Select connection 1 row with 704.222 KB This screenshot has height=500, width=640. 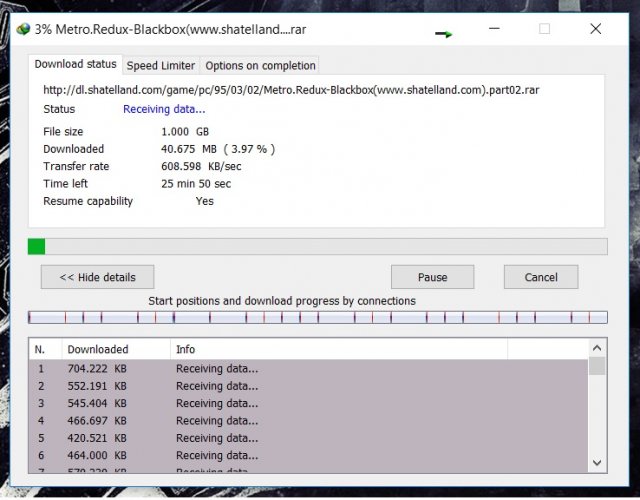click(x=300, y=368)
